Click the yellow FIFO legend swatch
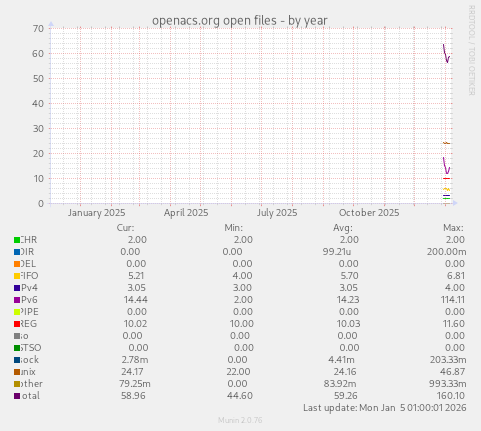Image resolution: width=481 pixels, height=431 pixels. click(x=17, y=276)
